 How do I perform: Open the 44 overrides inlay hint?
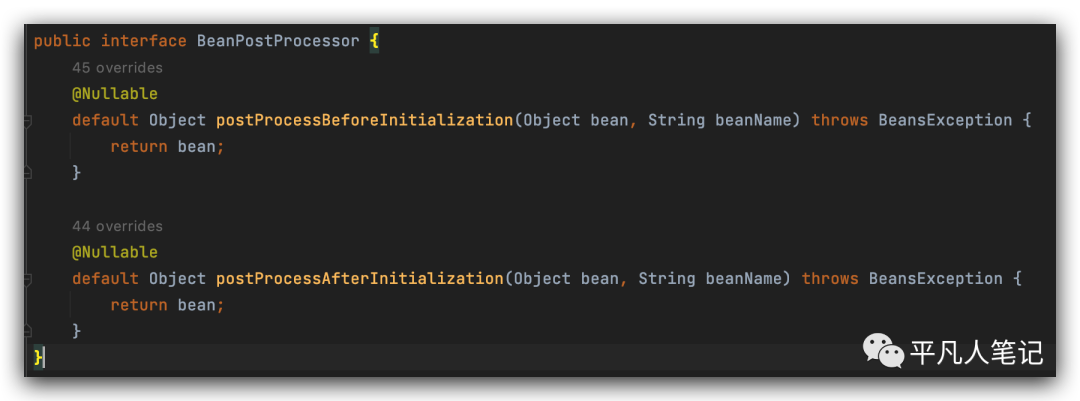[x=117, y=226]
